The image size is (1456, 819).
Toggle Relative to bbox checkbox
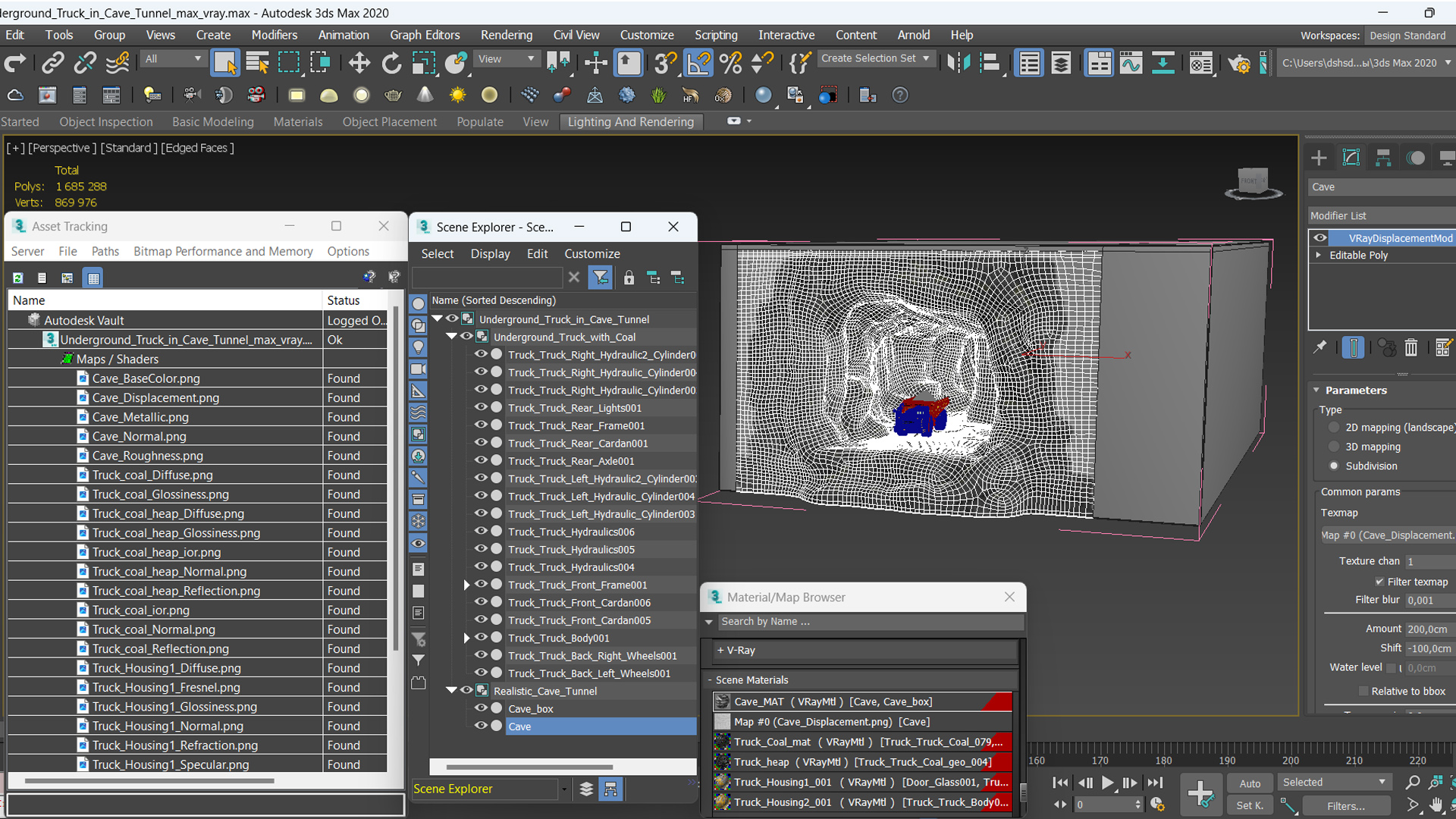(x=1363, y=691)
